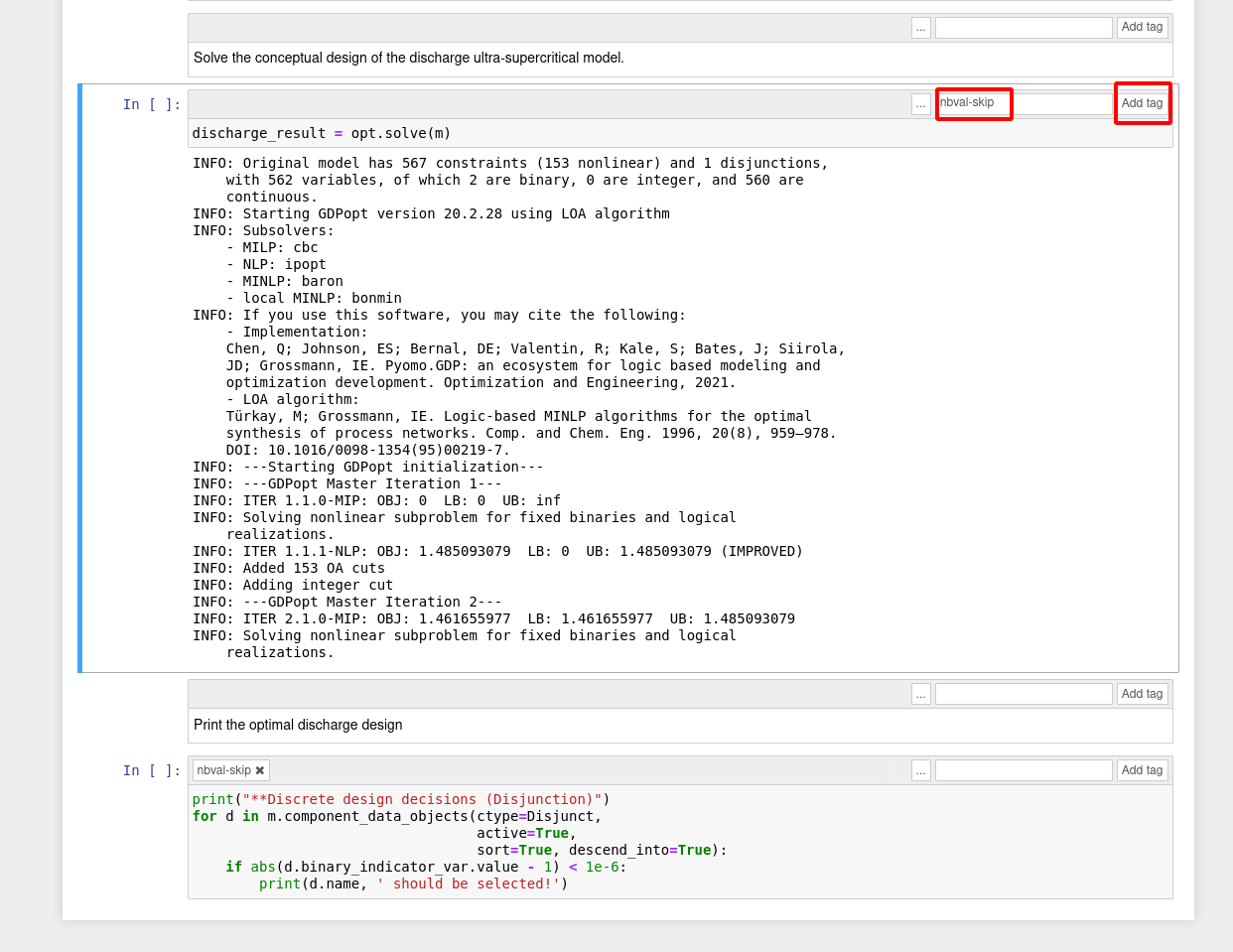This screenshot has height=952, width=1233.
Task: Click the 'In [ ]:' prompt of print cell
Action: tap(152, 770)
